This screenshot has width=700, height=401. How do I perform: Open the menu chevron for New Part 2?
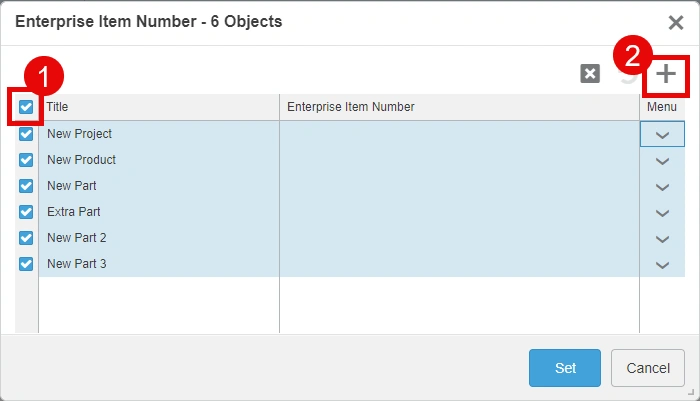coord(661,238)
